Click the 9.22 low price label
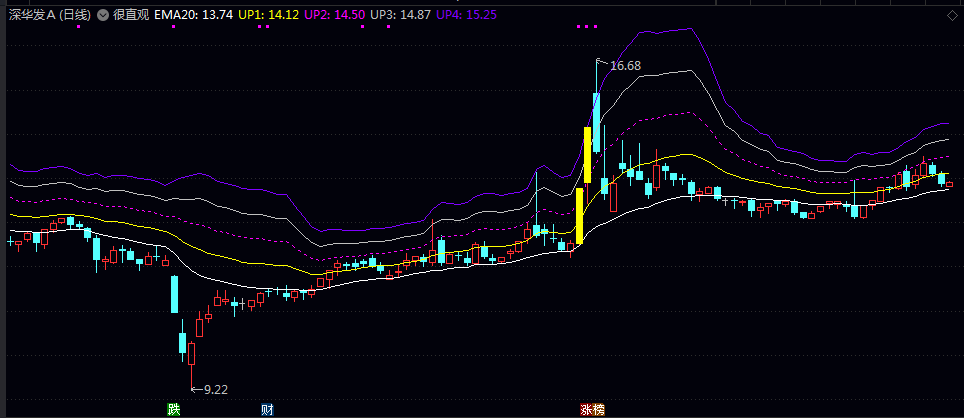964x418 pixels. tap(216, 389)
